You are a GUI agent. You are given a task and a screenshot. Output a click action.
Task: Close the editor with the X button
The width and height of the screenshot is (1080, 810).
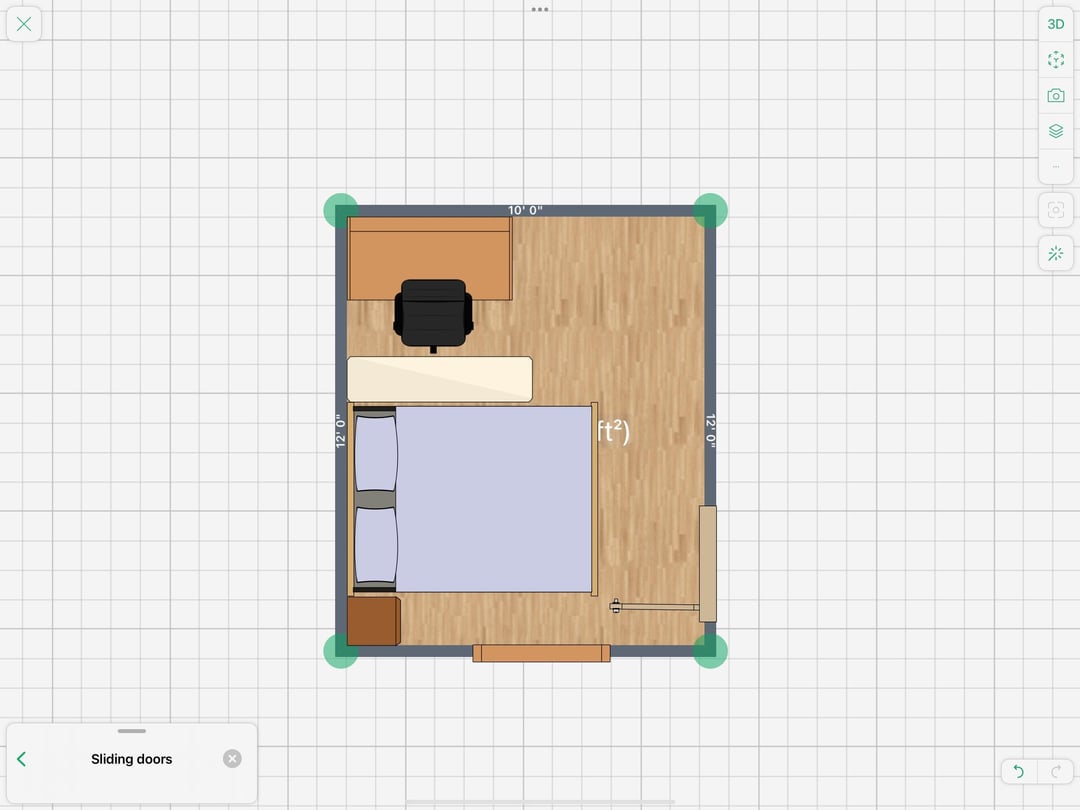pos(24,24)
